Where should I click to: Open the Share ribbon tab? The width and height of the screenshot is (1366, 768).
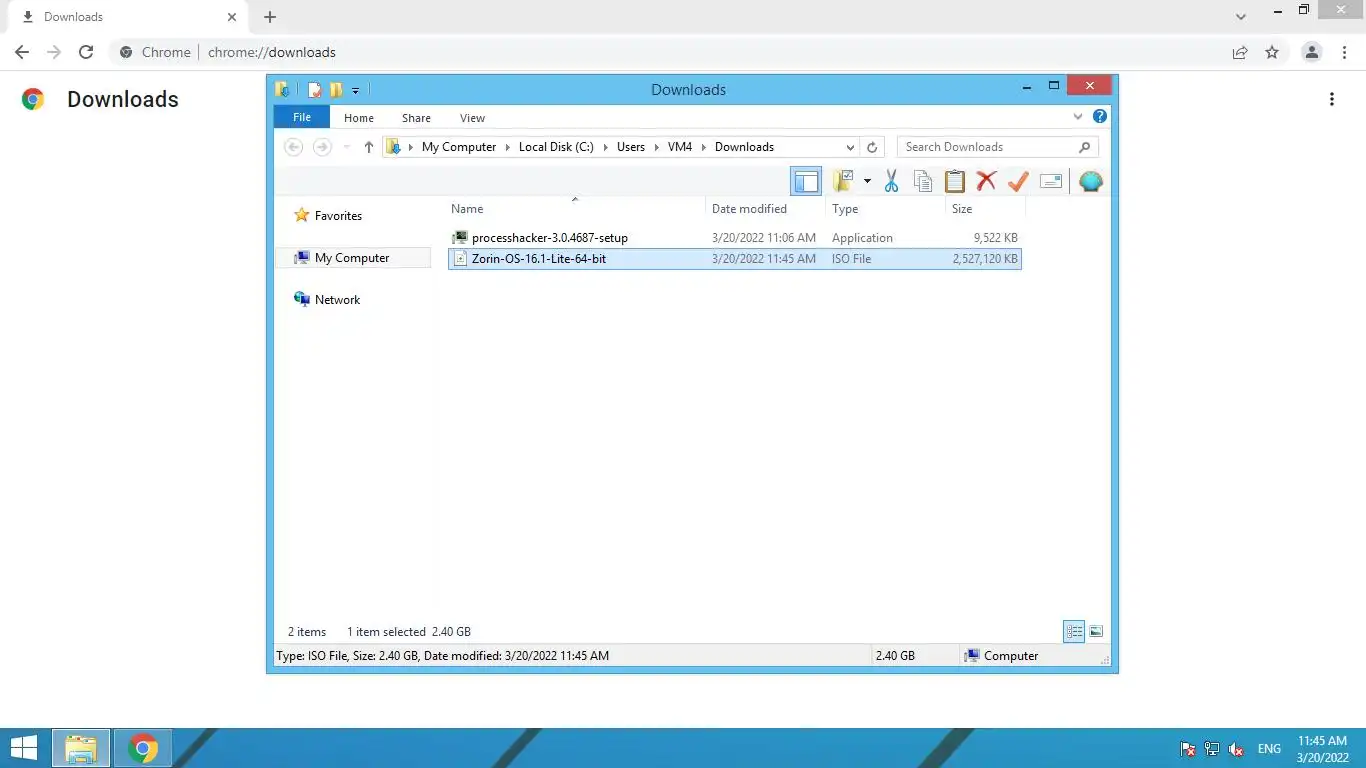tap(416, 118)
